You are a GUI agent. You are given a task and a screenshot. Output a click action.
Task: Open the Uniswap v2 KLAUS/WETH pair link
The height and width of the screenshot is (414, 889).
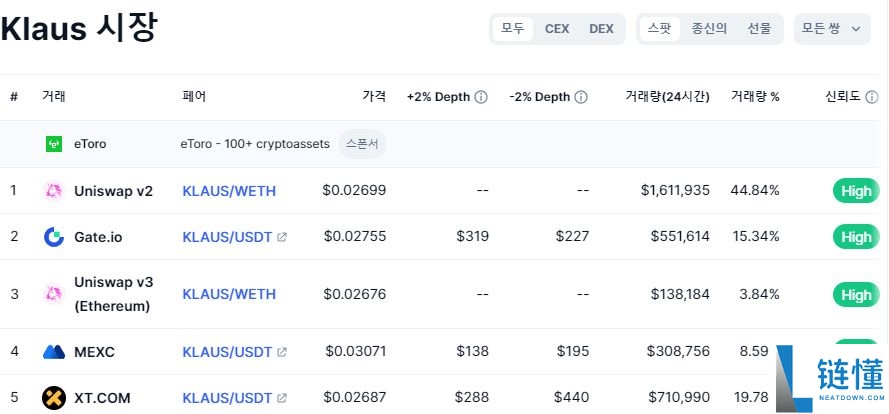(229, 191)
